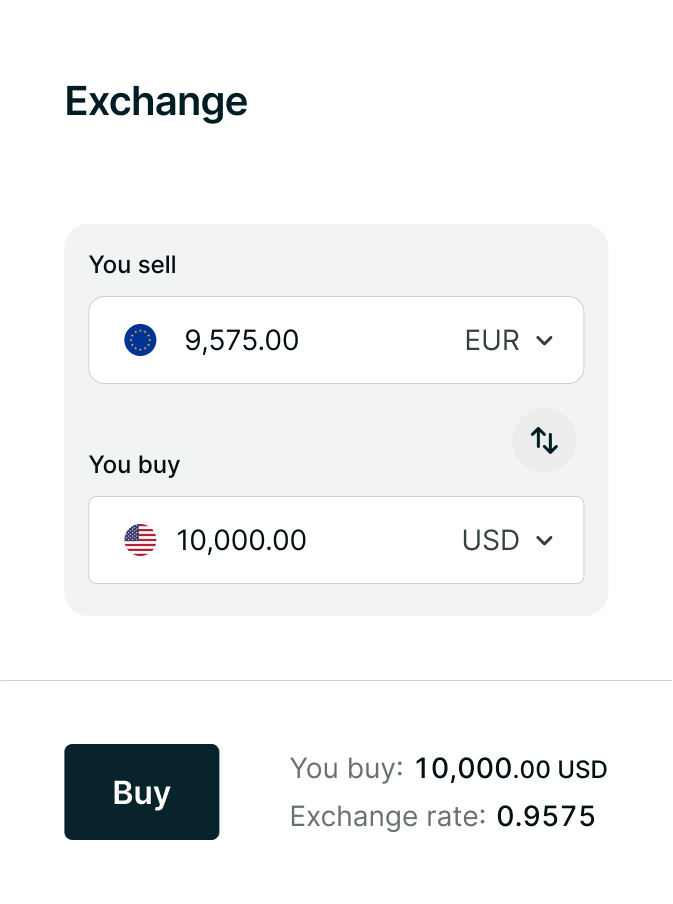Click the swap currencies arrows button

pyautogui.click(x=544, y=440)
